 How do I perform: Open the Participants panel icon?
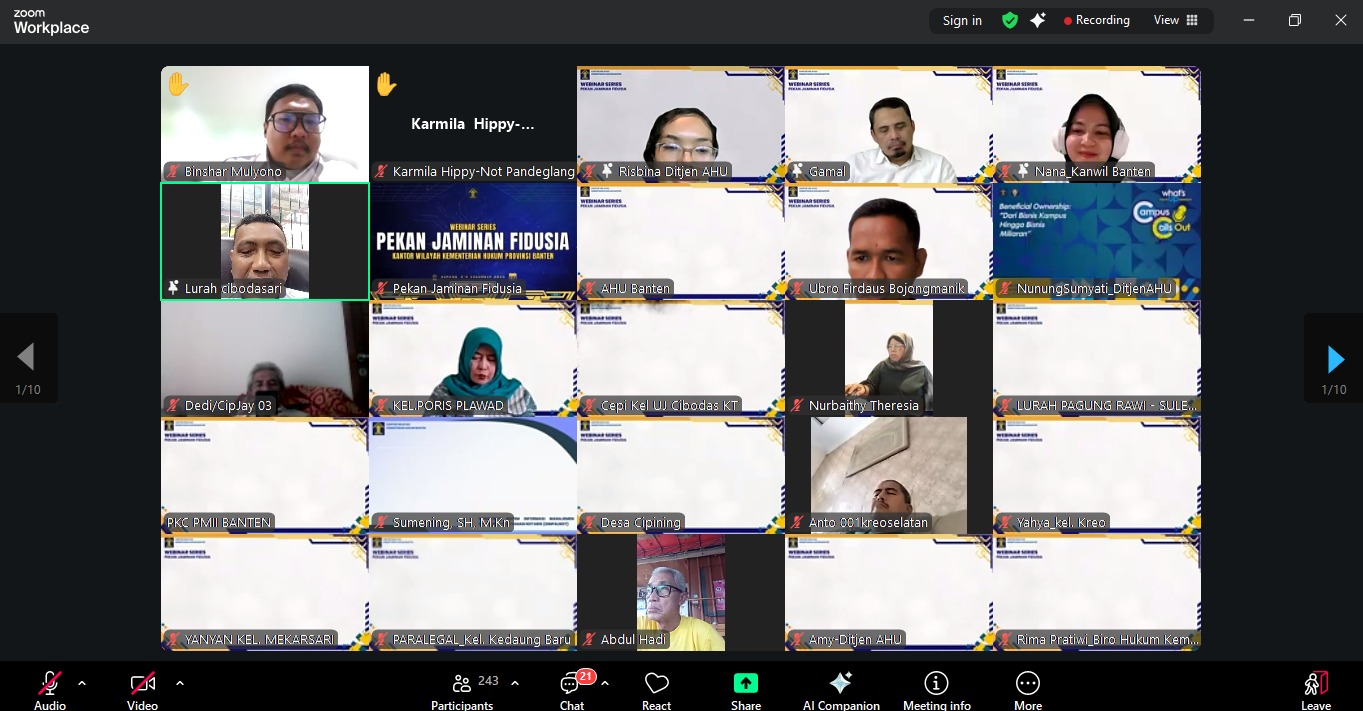[x=462, y=684]
